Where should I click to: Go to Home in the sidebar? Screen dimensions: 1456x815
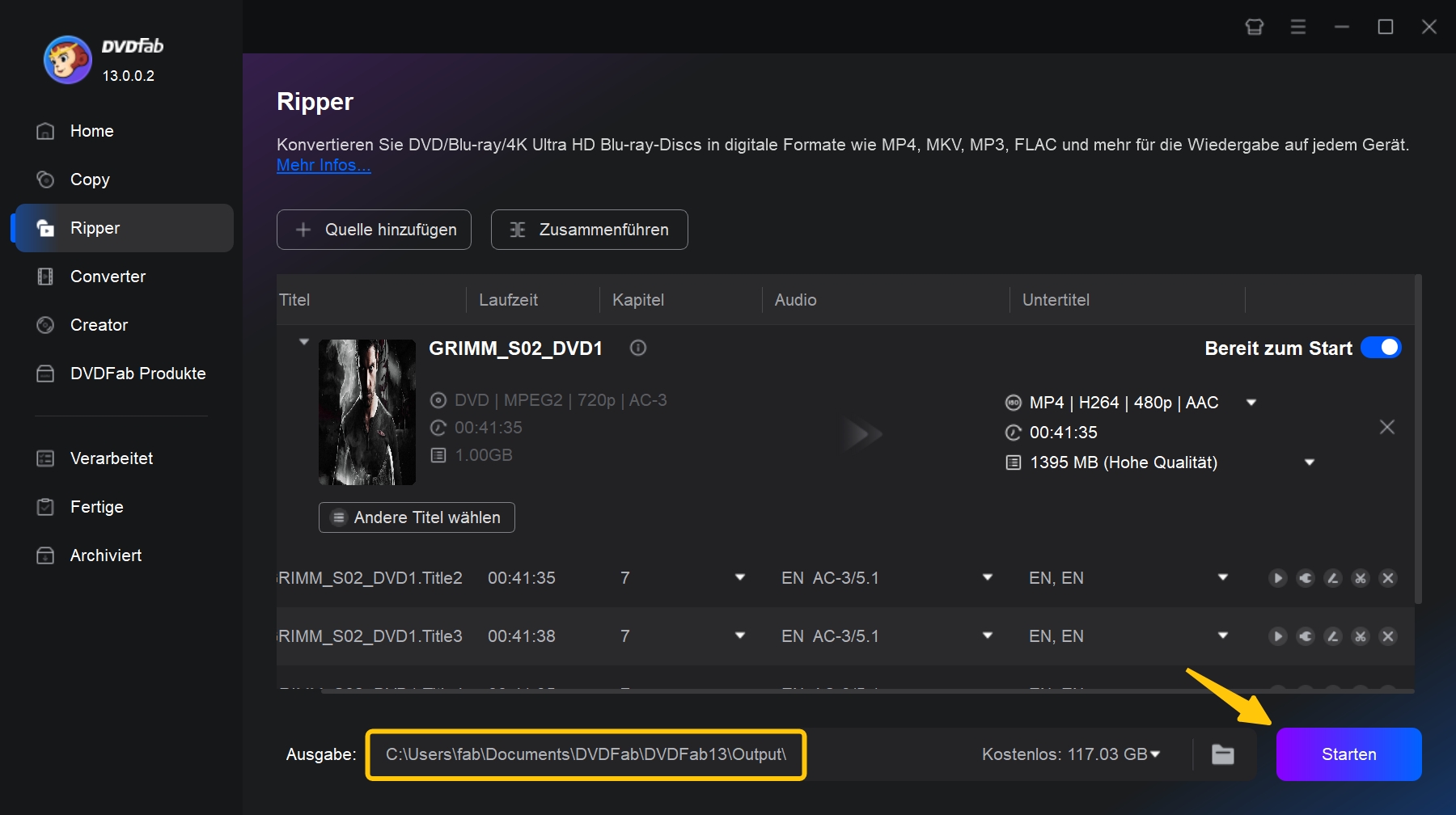coord(125,131)
